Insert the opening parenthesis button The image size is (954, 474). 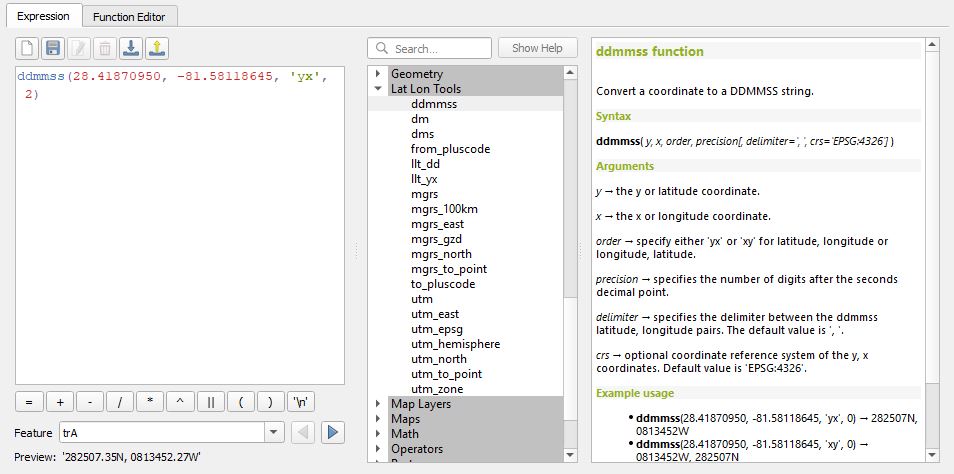click(x=240, y=402)
